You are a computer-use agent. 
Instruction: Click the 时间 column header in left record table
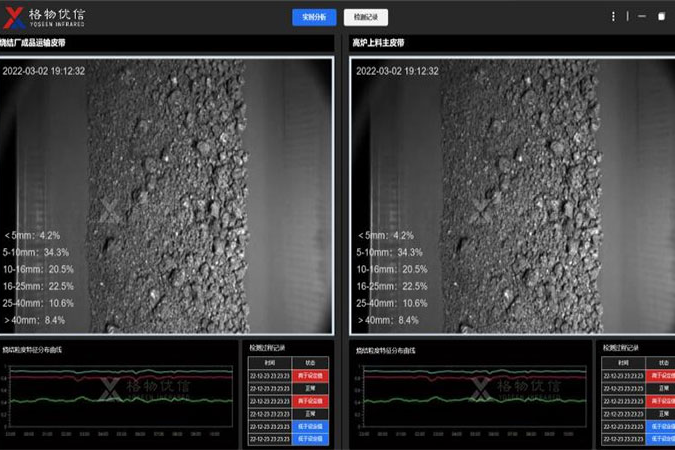pyautogui.click(x=270, y=363)
